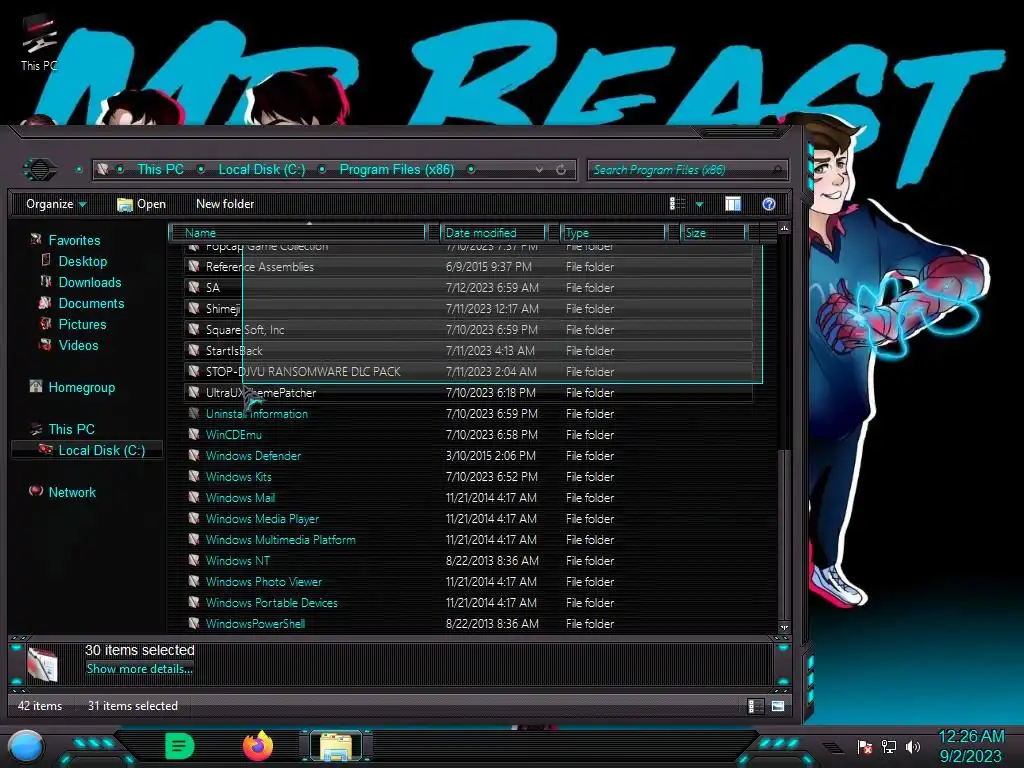
Task: Sort by the Name column header
Action: click(x=297, y=232)
